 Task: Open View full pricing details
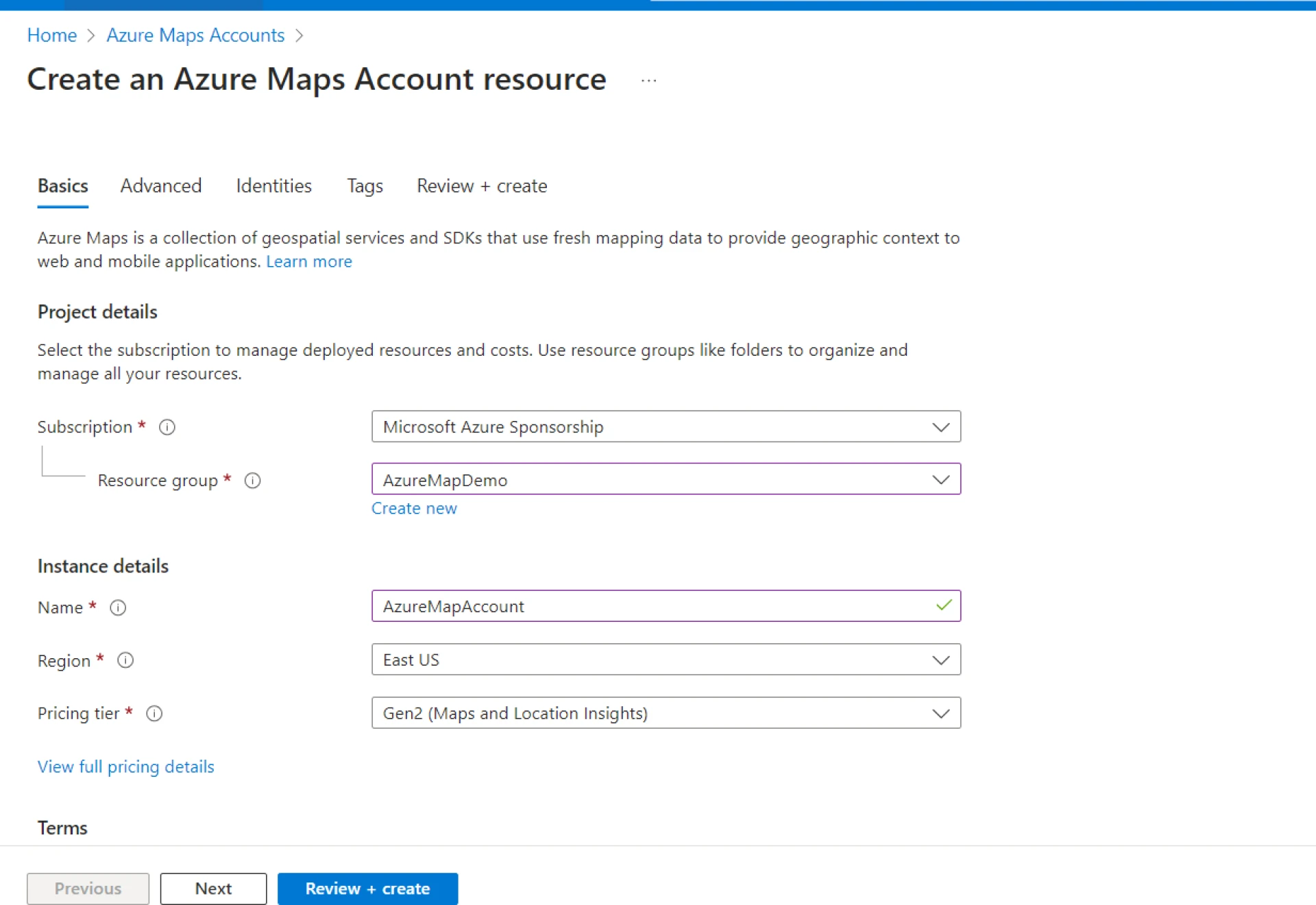125,767
